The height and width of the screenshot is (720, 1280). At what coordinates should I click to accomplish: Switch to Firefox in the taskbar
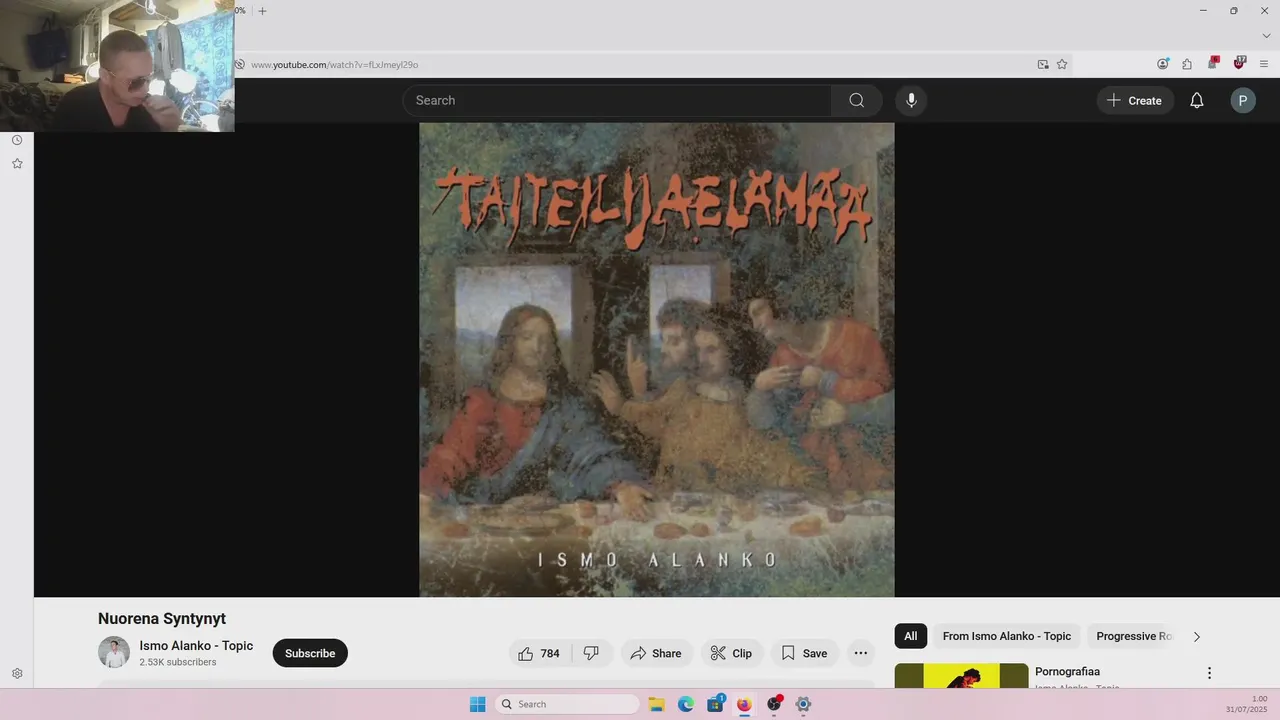point(744,704)
